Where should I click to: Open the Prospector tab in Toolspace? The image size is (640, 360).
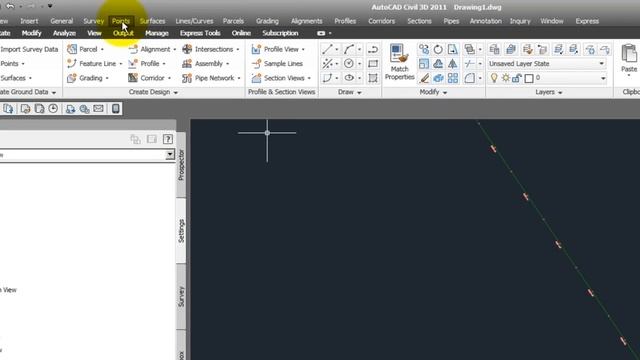[181, 165]
